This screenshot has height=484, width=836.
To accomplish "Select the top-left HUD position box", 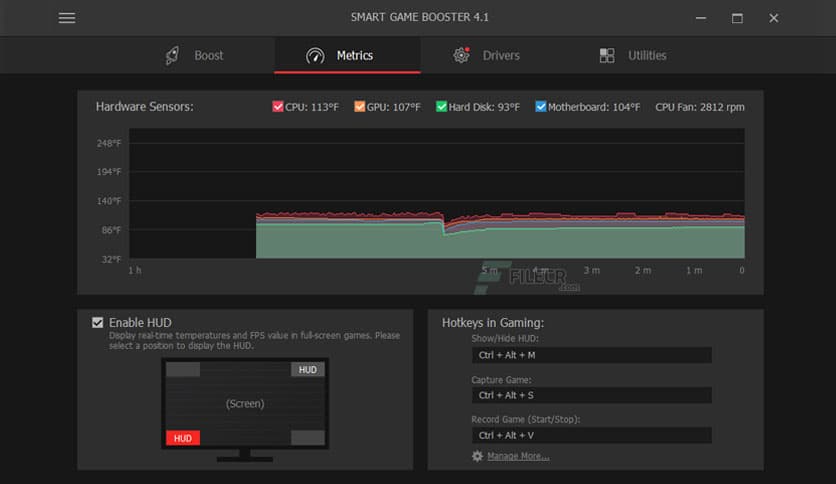I will click(x=183, y=370).
